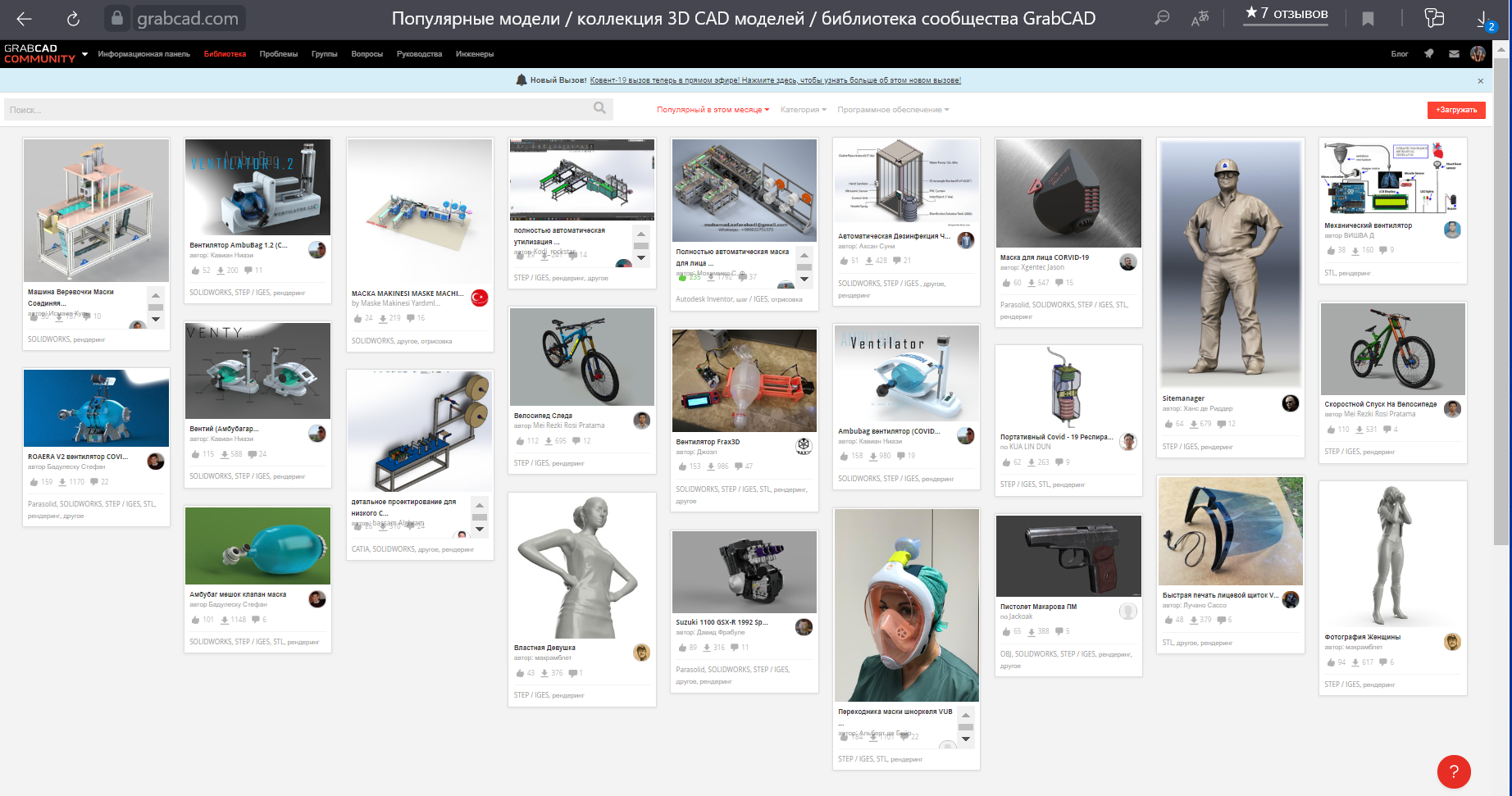Reload the page with the refresh icon
The width and height of the screenshot is (1512, 796).
point(73,18)
